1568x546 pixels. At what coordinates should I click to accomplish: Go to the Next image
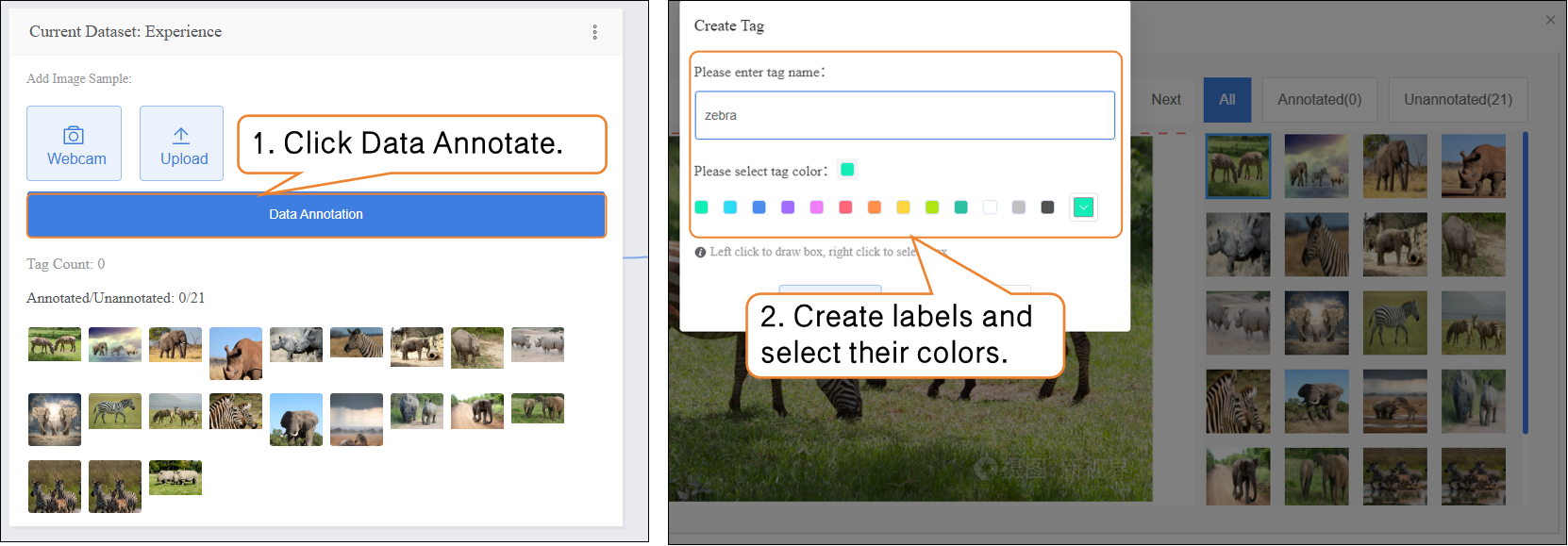(1165, 100)
